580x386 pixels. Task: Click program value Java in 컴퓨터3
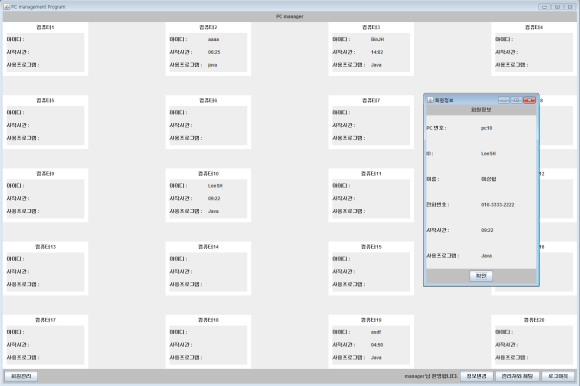point(376,65)
